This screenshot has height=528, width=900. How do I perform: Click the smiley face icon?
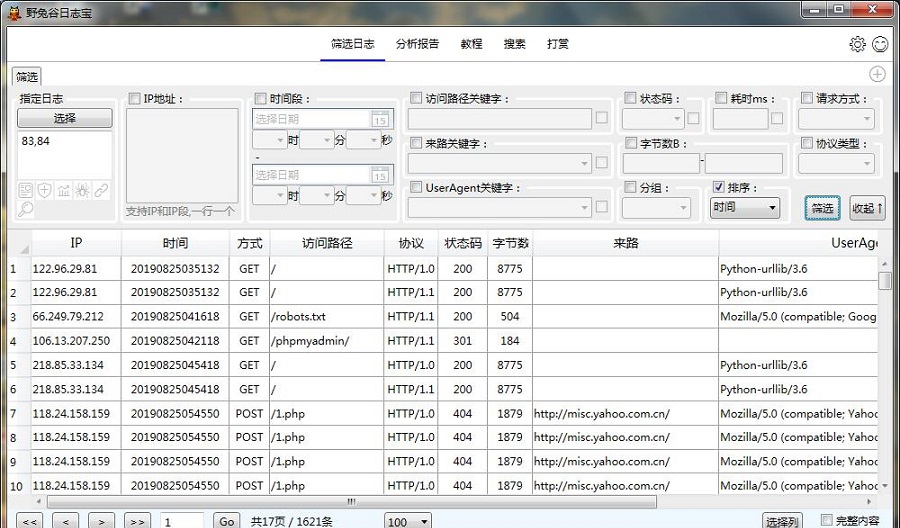point(880,44)
